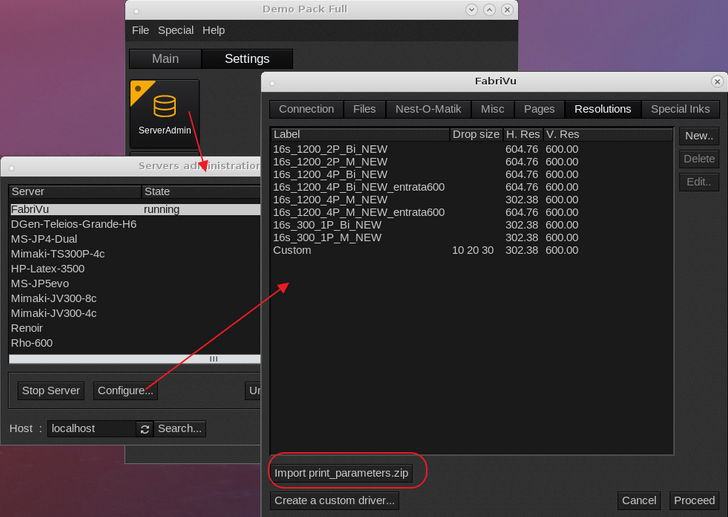The width and height of the screenshot is (728, 517).
Task: Select the Special Inks tab
Action: (x=680, y=109)
